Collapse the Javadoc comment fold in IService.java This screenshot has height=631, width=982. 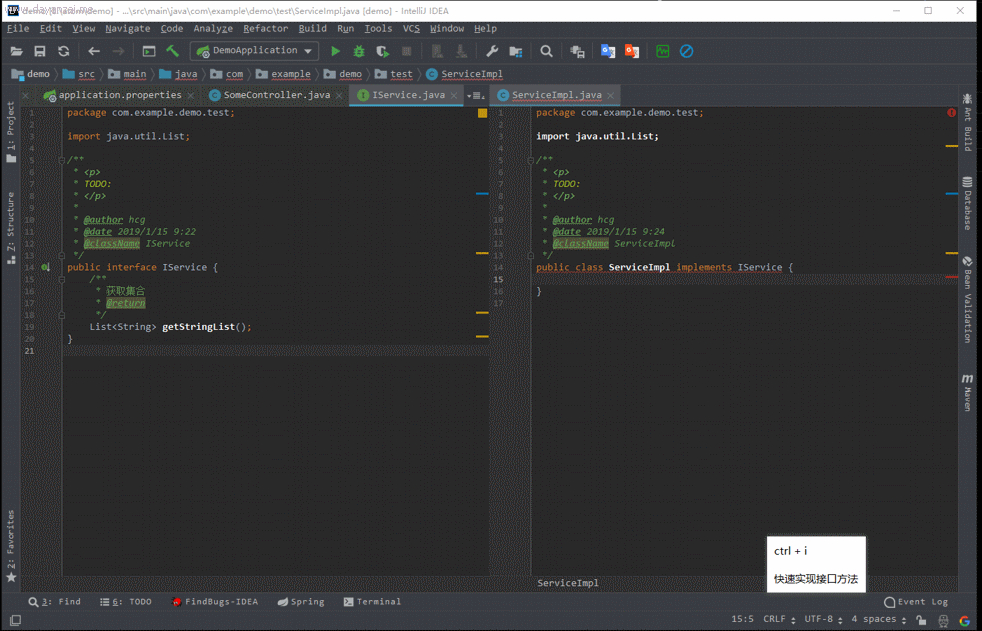coord(62,160)
